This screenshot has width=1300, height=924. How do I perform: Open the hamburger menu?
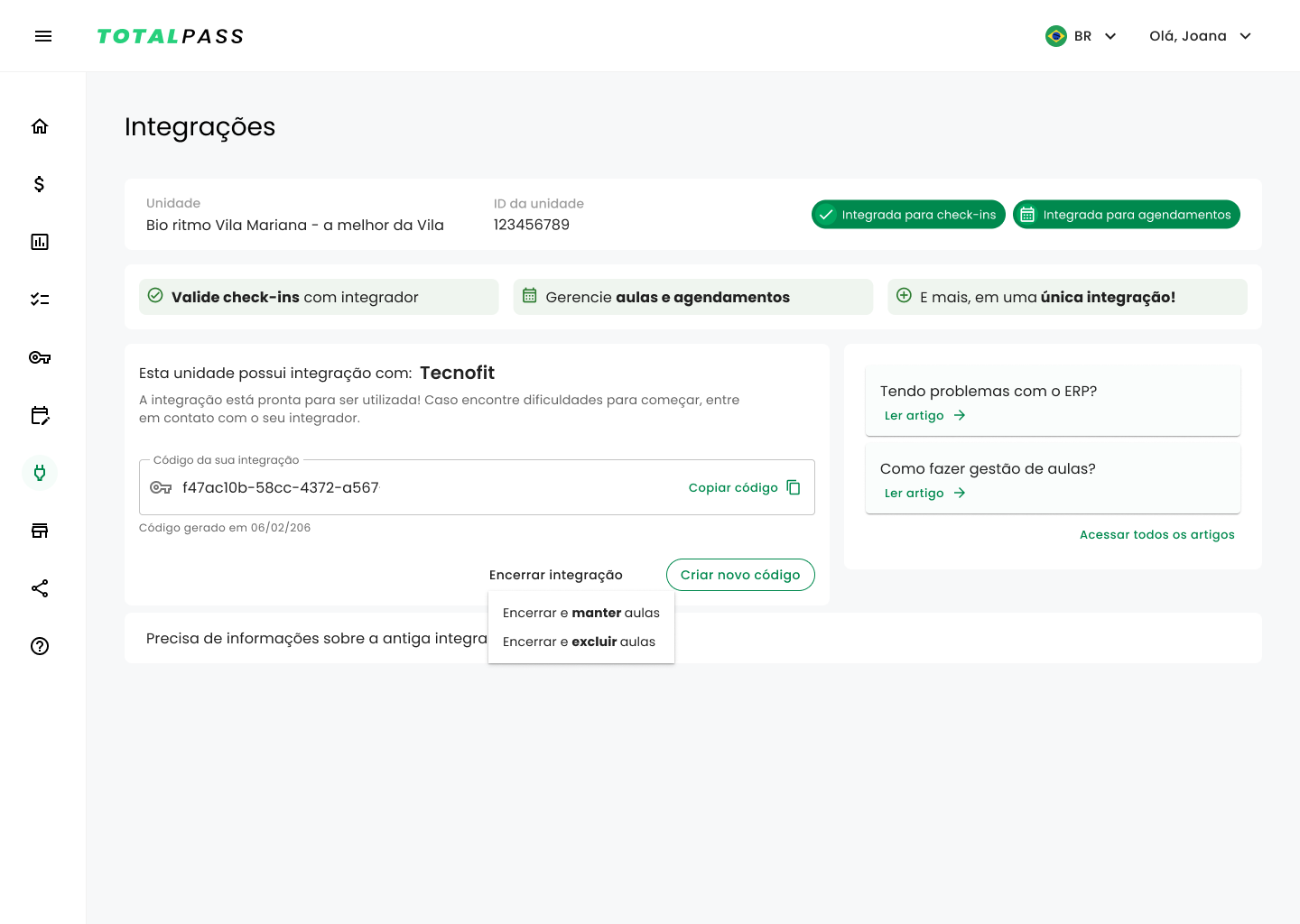(43, 36)
